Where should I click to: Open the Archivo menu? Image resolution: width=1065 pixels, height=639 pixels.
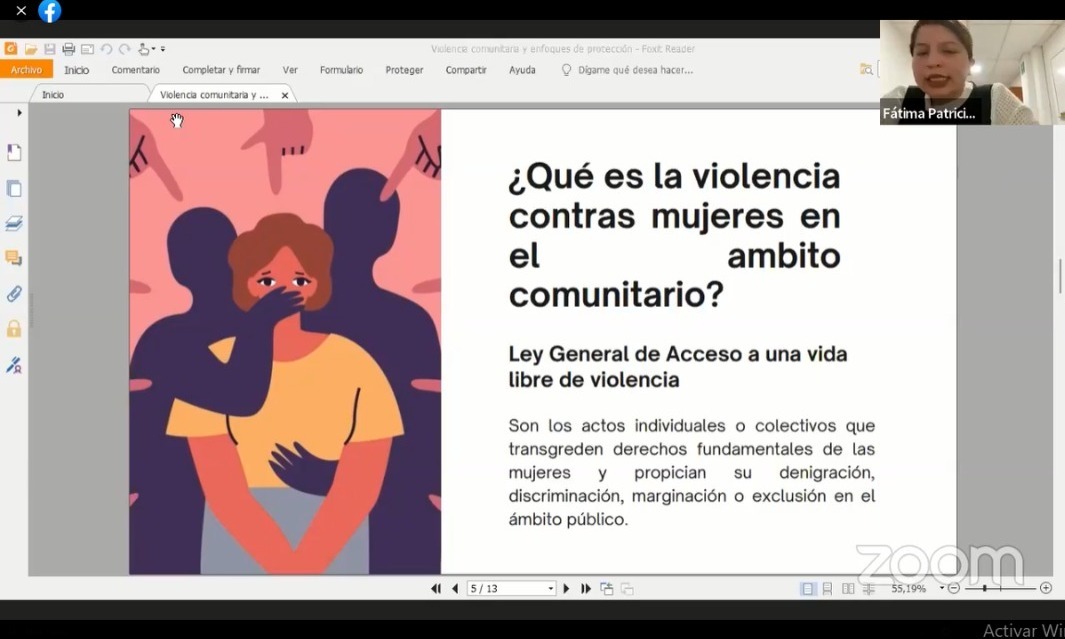click(26, 69)
